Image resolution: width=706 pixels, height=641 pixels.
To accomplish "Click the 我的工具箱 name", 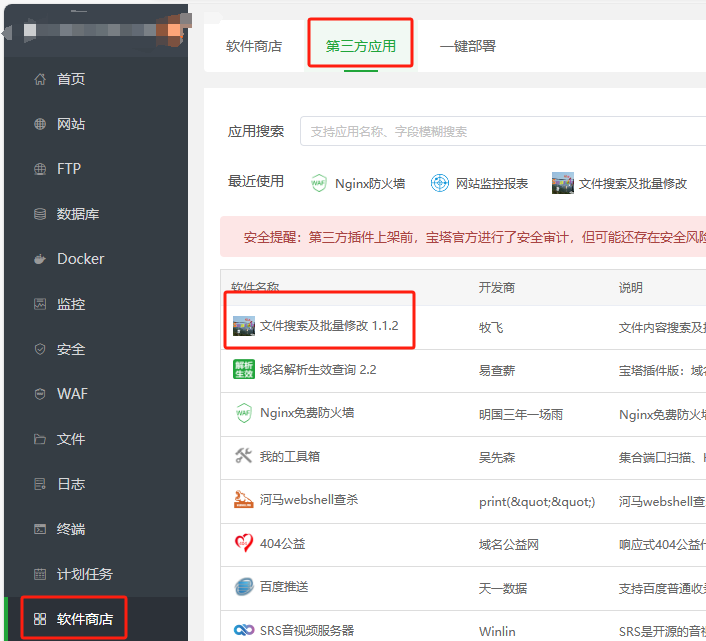I will pyautogui.click(x=290, y=456).
